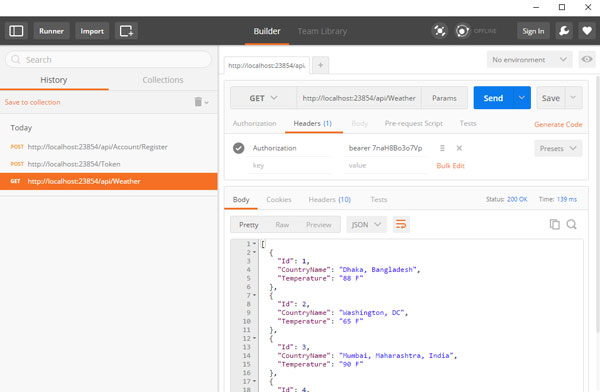Screen dimensions: 600x392
Task: Open a new window icon
Action: (126, 31)
